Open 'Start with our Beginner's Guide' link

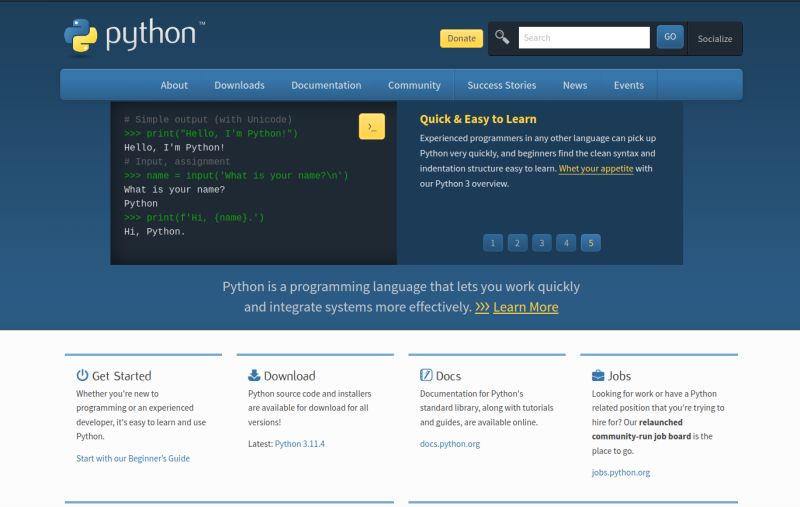pos(133,459)
